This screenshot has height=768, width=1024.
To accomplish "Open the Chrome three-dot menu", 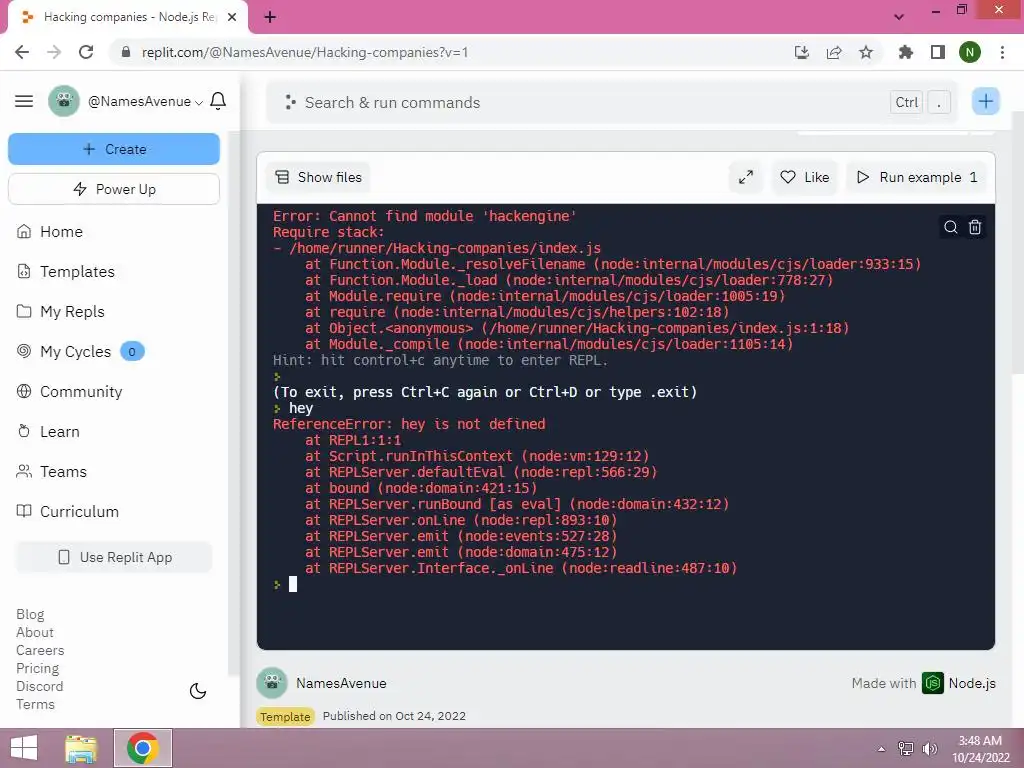I will tap(1002, 52).
